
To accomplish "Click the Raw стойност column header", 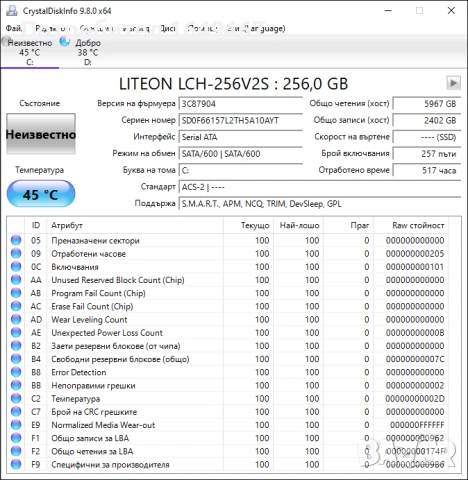I will pyautogui.click(x=411, y=225).
